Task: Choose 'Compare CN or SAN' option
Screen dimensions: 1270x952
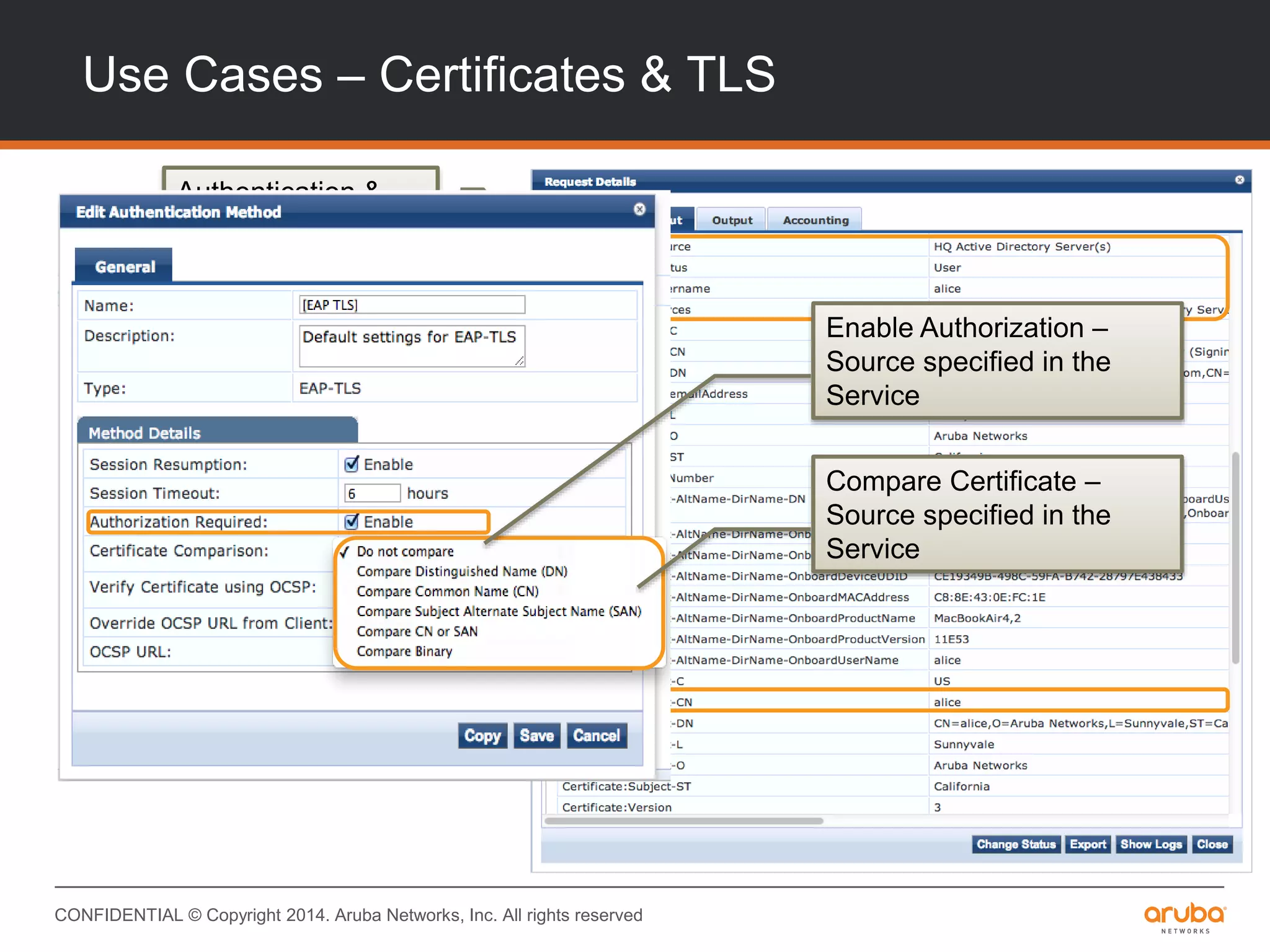Action: [x=417, y=632]
